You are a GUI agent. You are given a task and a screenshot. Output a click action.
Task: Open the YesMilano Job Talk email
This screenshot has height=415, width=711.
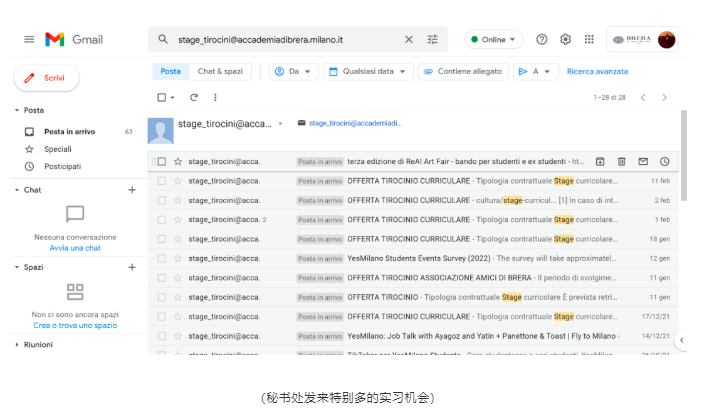pyautogui.click(x=413, y=336)
